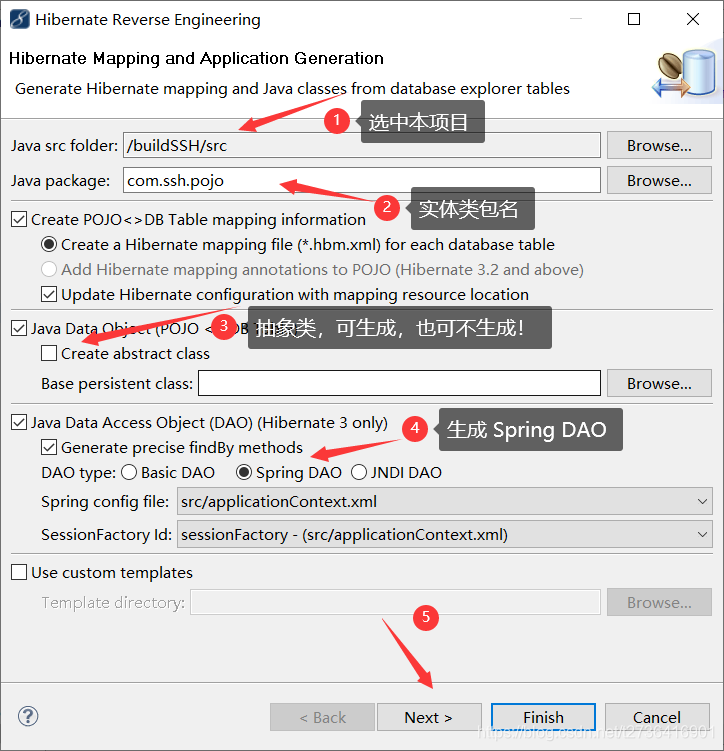This screenshot has height=751, width=724.
Task: Browse for Base persistent class
Action: [x=659, y=383]
